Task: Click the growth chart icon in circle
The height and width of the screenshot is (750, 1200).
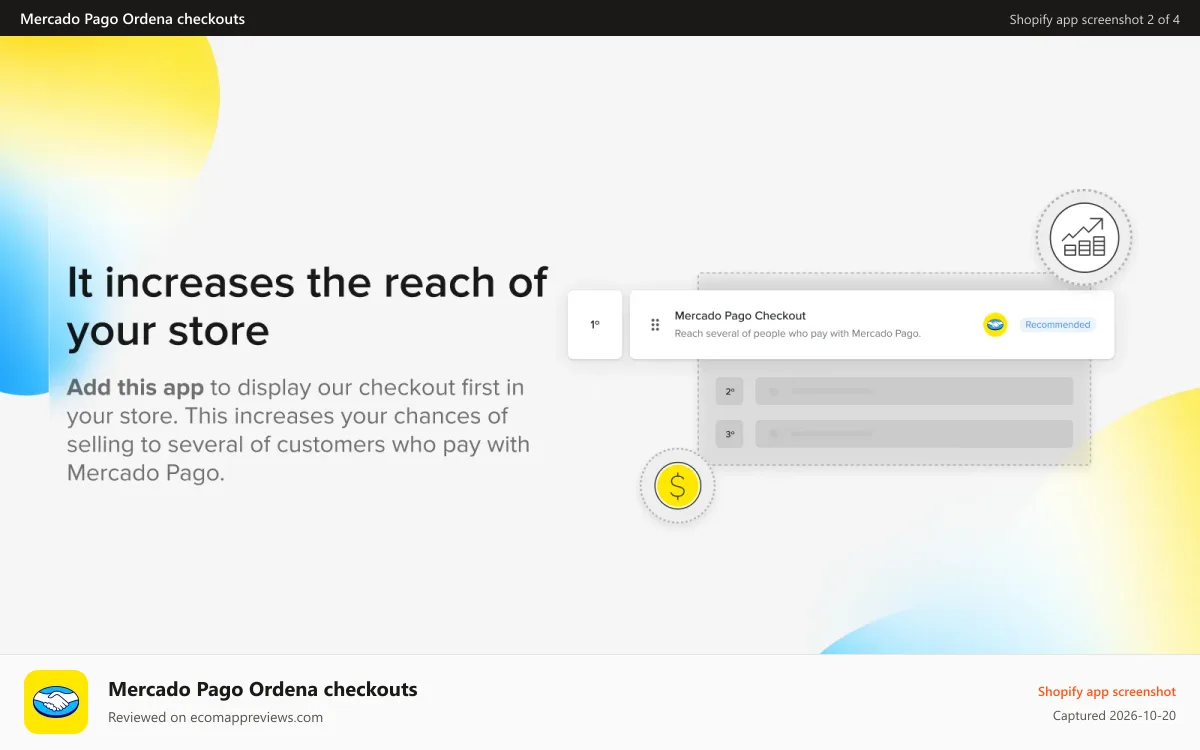Action: point(1084,239)
